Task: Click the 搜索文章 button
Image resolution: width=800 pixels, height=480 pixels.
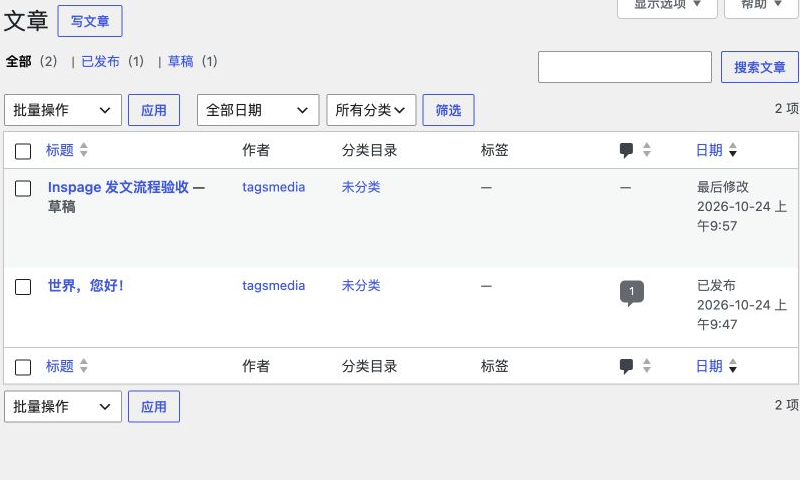Action: pyautogui.click(x=760, y=67)
